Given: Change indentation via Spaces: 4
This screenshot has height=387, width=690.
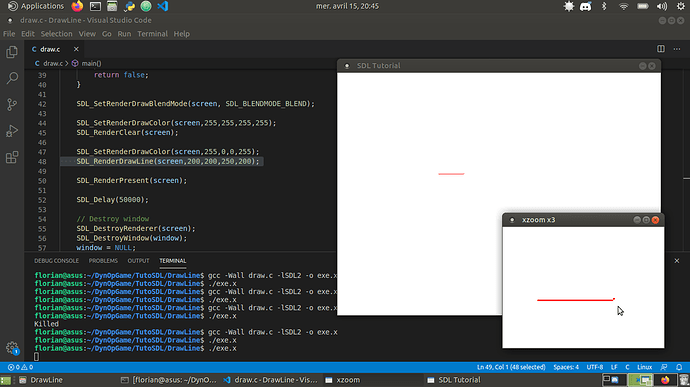Looking at the screenshot, I should pos(566,367).
